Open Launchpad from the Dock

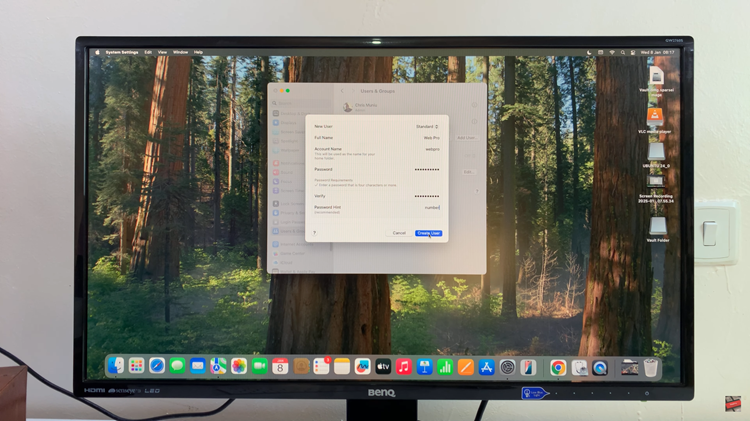tap(136, 366)
